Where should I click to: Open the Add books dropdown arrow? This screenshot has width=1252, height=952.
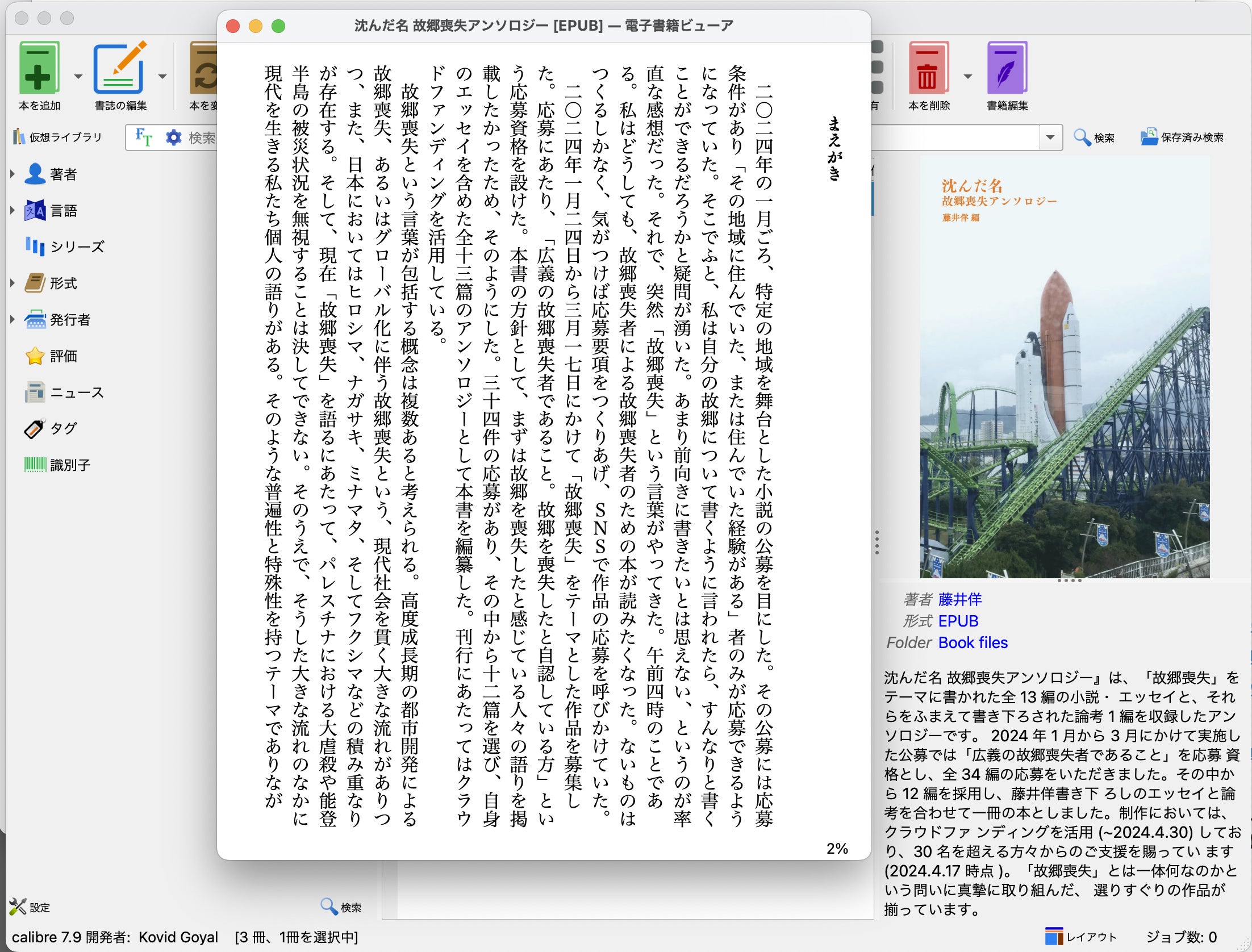[x=78, y=76]
